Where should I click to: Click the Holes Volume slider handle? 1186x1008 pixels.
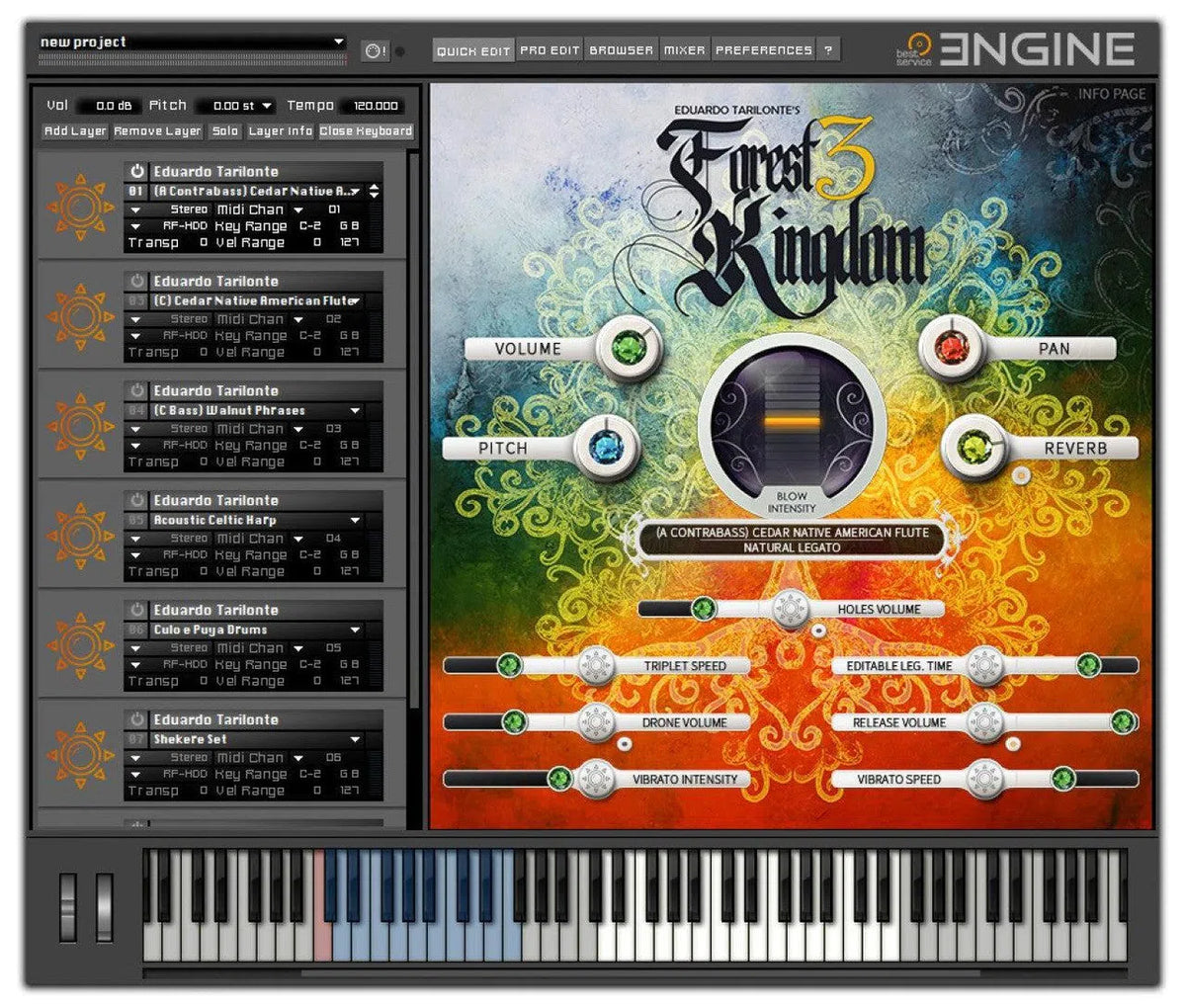click(x=790, y=609)
